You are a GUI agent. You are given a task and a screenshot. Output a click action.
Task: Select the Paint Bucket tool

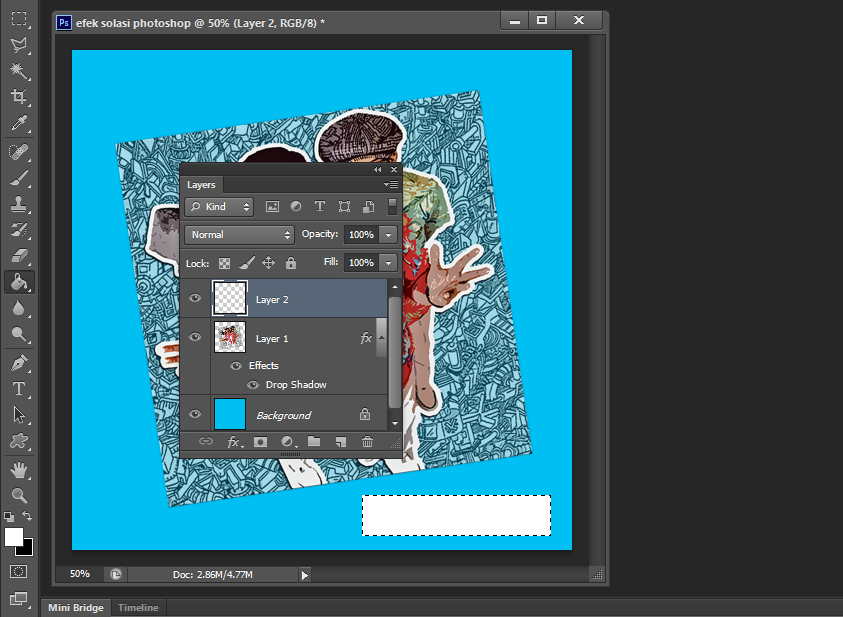(x=19, y=282)
